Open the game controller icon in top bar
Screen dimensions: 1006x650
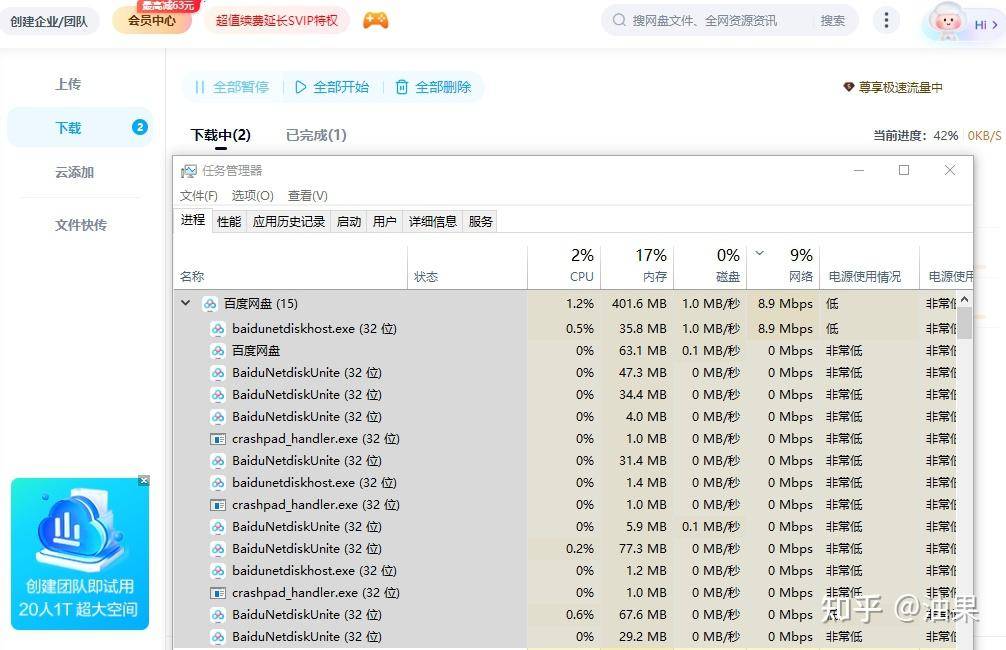375,21
